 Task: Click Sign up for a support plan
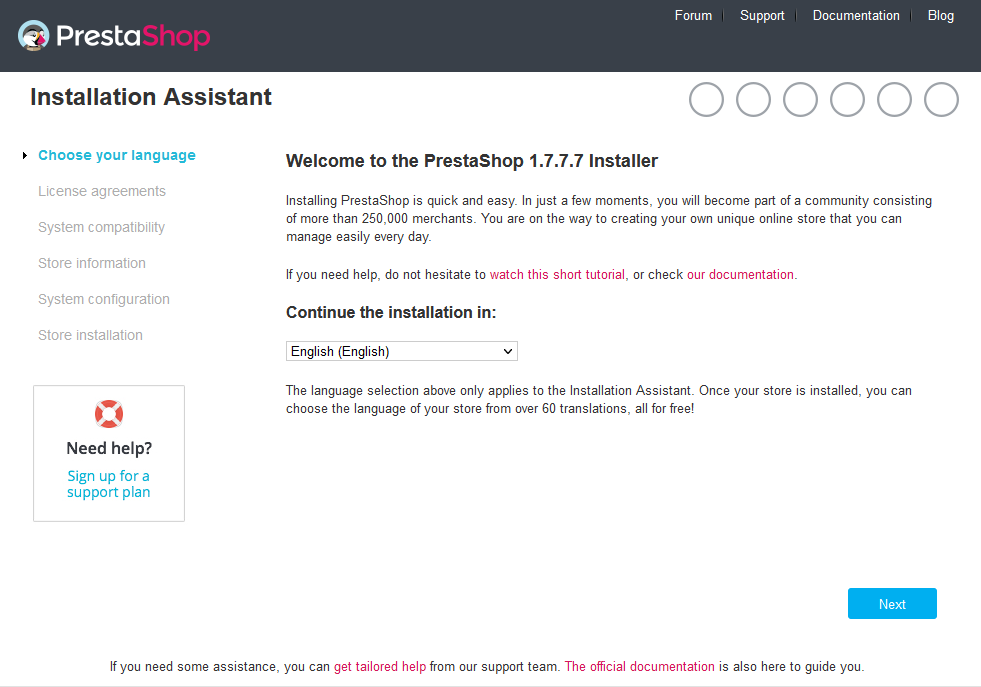pos(109,484)
